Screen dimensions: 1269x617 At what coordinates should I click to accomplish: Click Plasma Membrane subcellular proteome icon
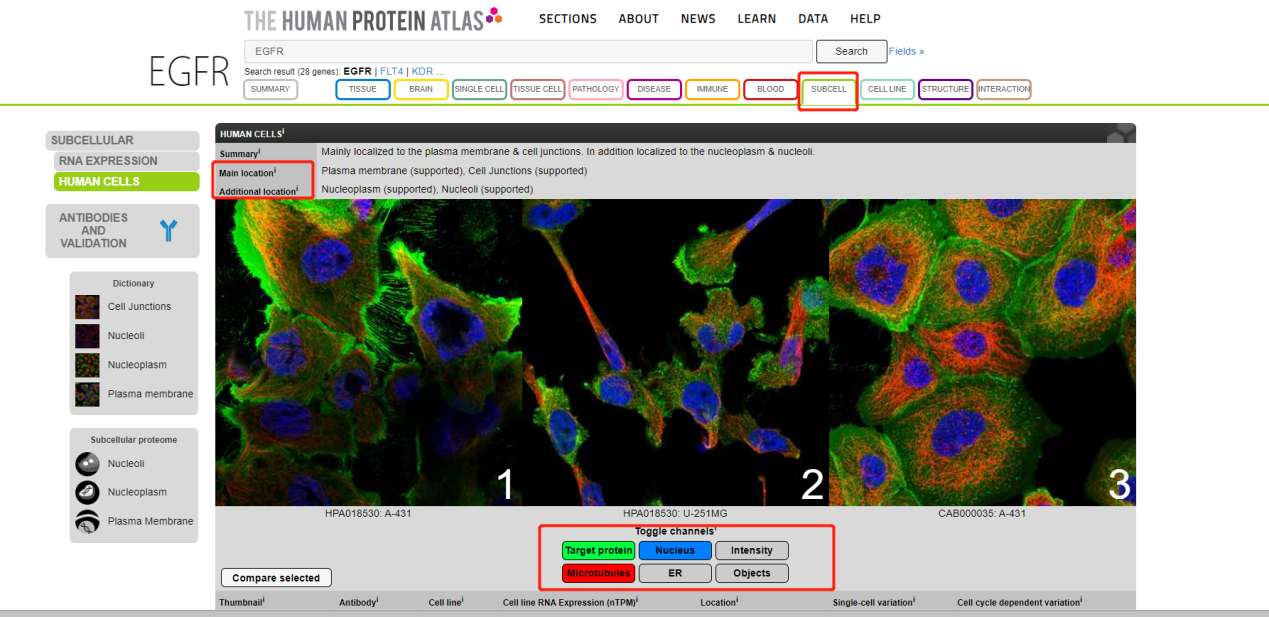coord(87,521)
